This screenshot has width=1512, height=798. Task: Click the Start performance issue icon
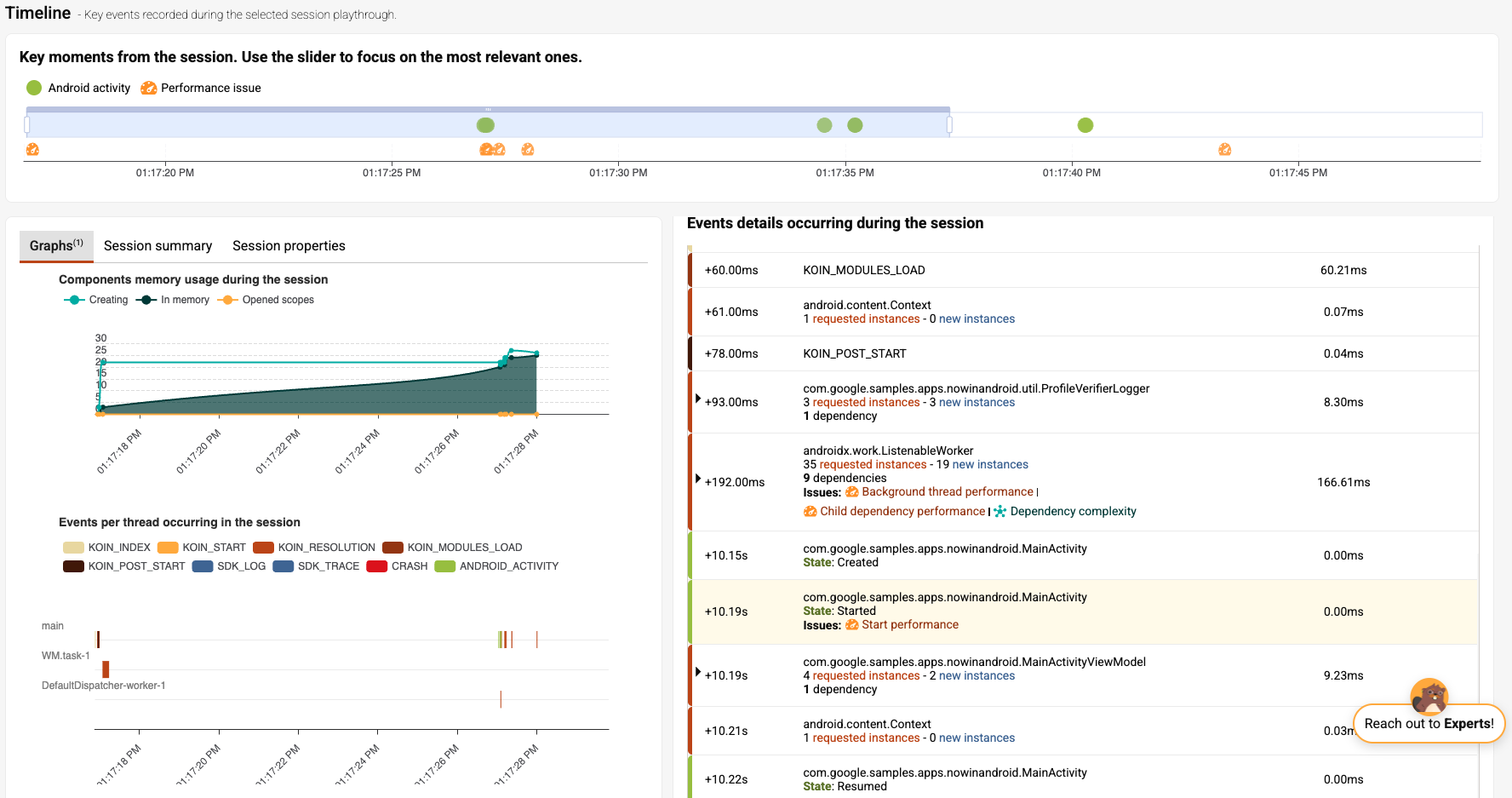[x=851, y=625]
